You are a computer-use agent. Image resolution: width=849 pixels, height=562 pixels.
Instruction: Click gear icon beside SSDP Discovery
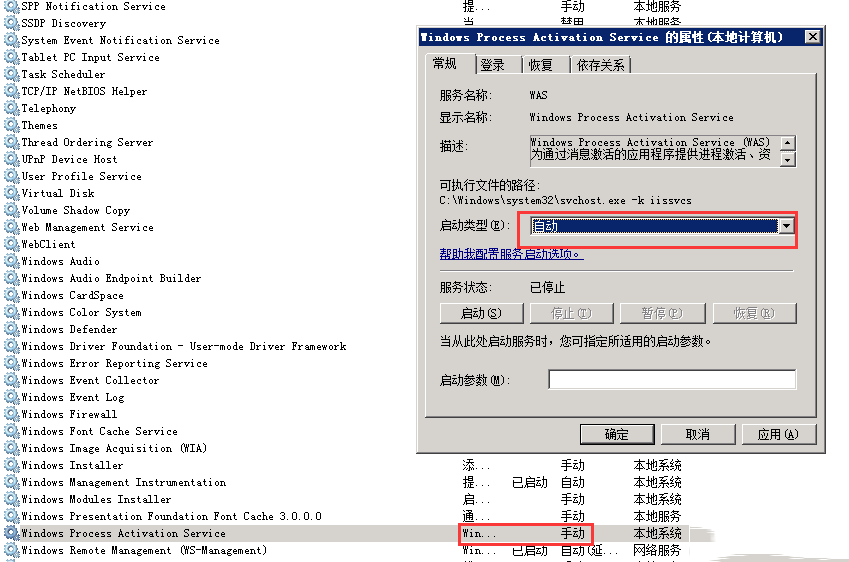tap(11, 23)
